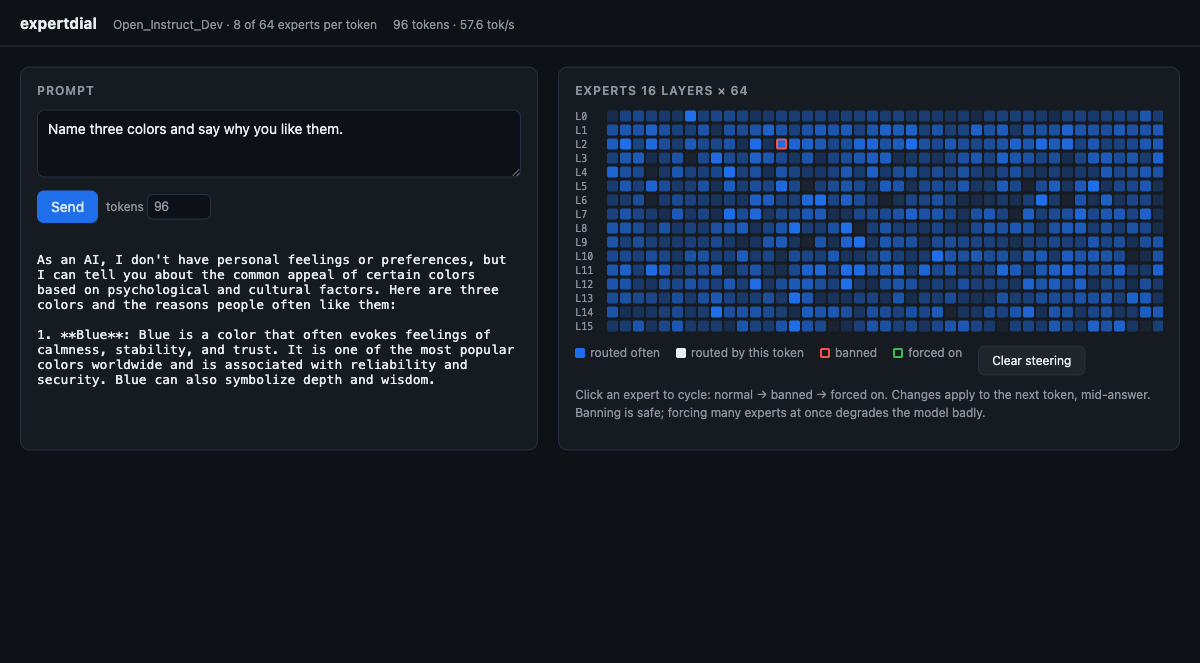Click the 'tokens' label beside Send
Viewport: 1200px width, 663px height.
[125, 207]
